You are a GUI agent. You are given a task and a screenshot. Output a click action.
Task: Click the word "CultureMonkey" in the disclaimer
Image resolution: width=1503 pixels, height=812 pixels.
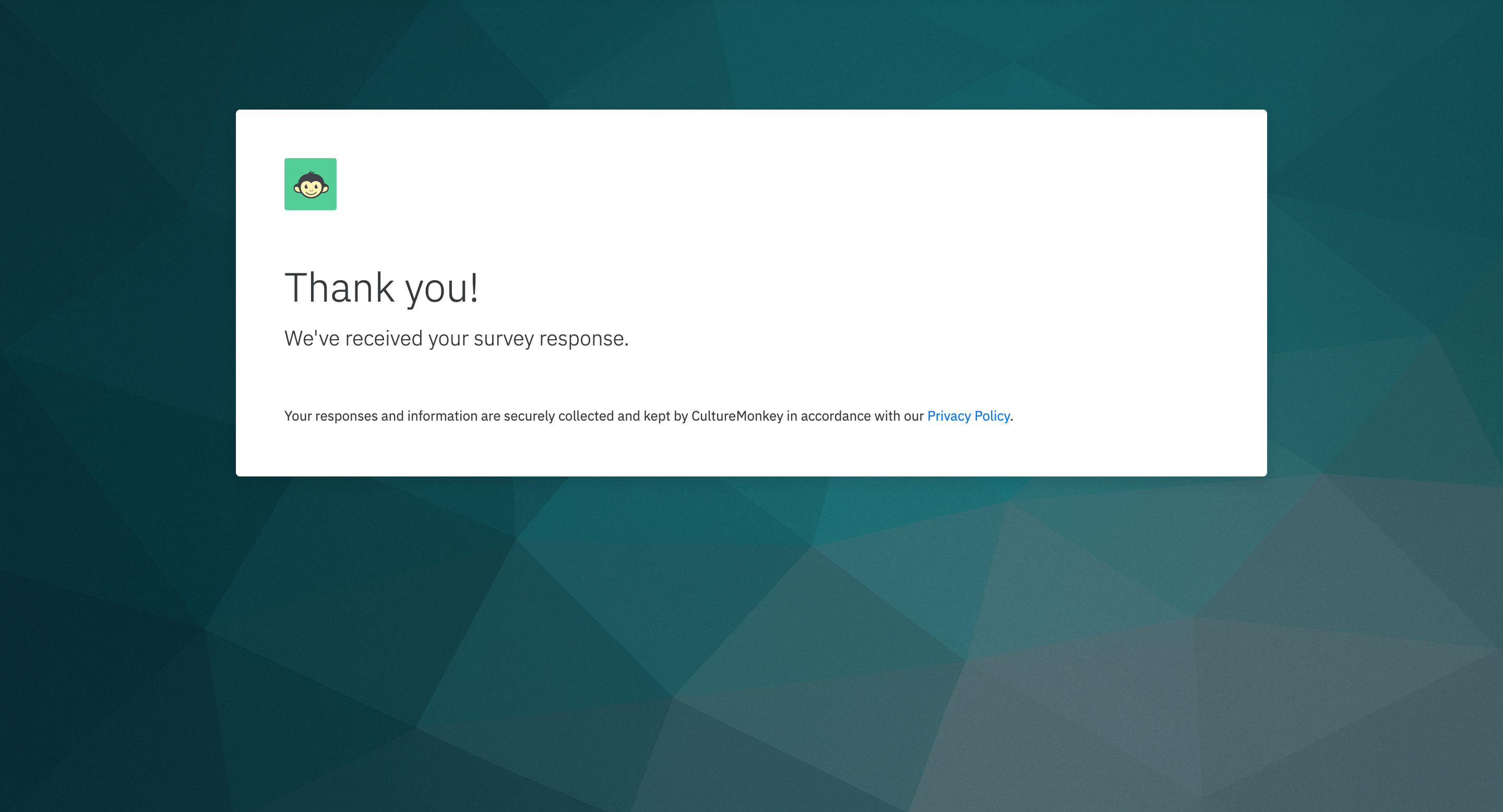[x=737, y=416]
